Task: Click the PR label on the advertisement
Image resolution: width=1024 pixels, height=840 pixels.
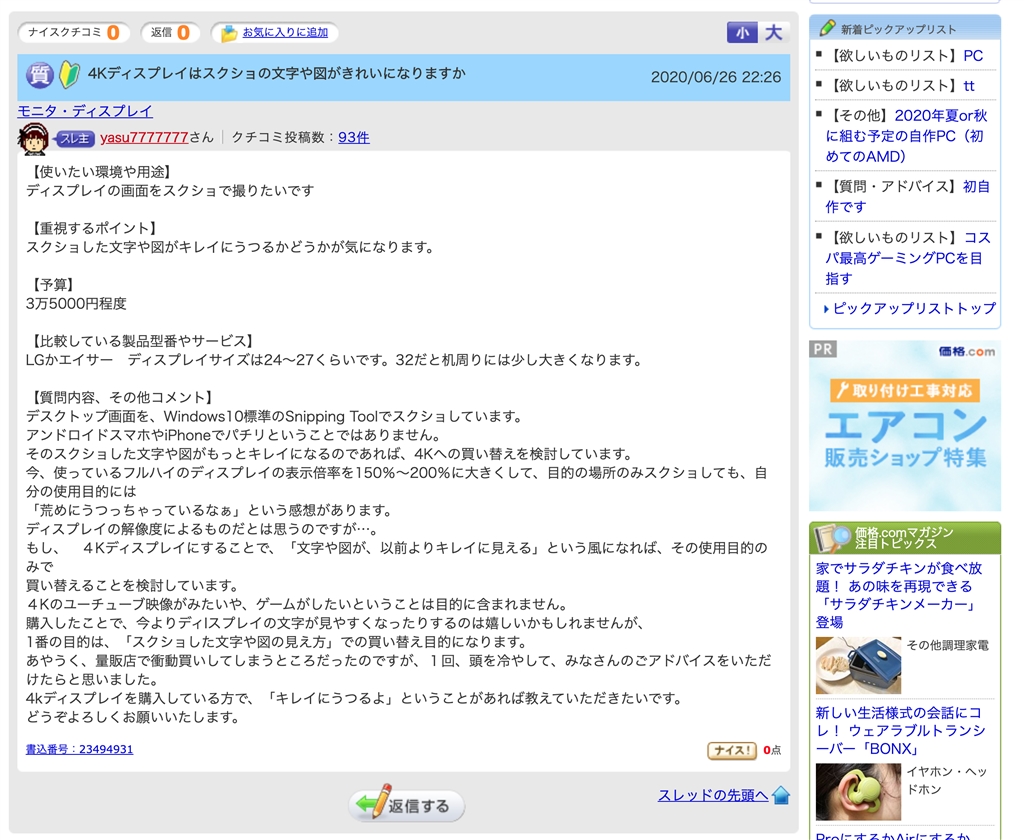Action: [823, 349]
